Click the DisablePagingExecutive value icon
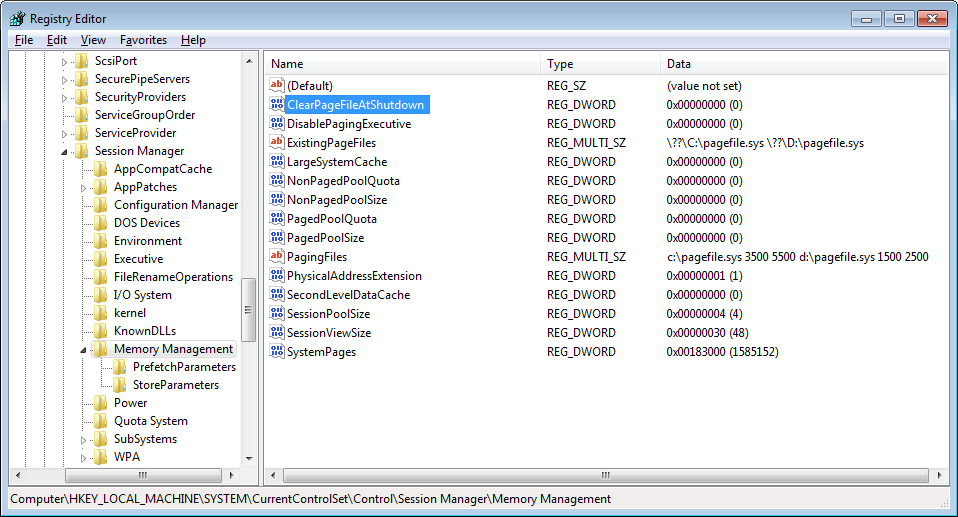The height and width of the screenshot is (517, 958). (x=277, y=123)
